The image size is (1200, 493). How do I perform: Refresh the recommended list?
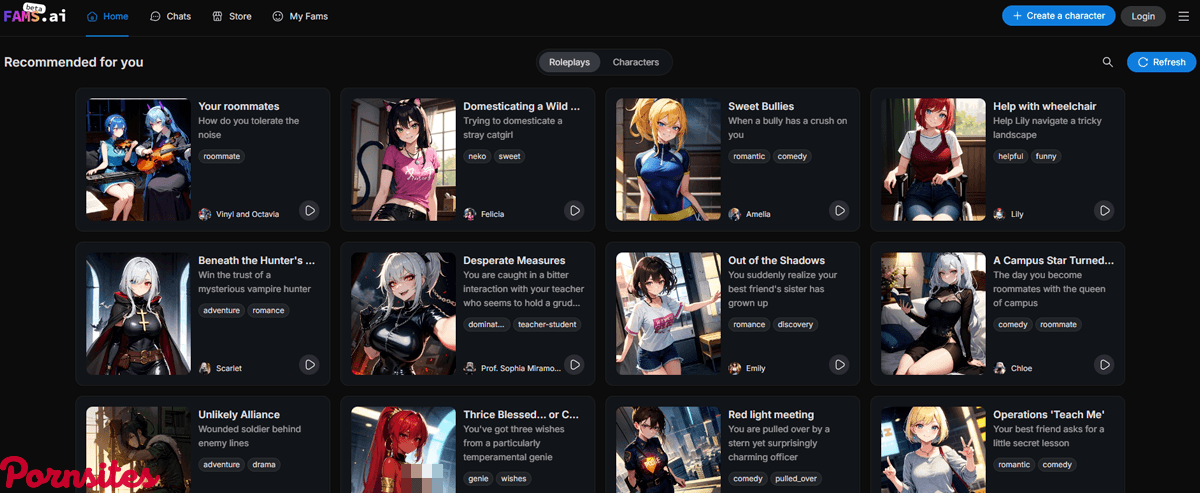(1160, 62)
